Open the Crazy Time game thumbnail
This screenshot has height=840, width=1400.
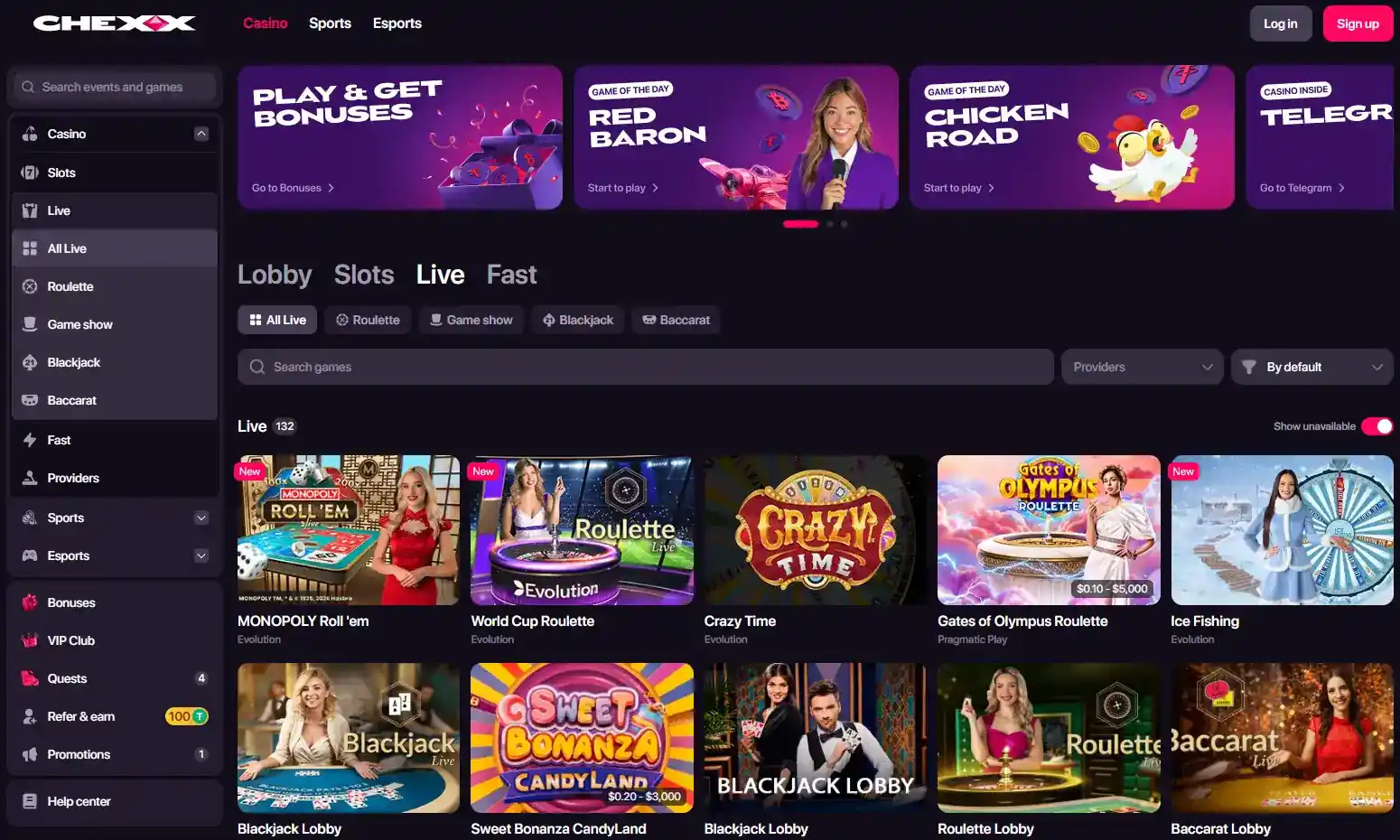[816, 530]
